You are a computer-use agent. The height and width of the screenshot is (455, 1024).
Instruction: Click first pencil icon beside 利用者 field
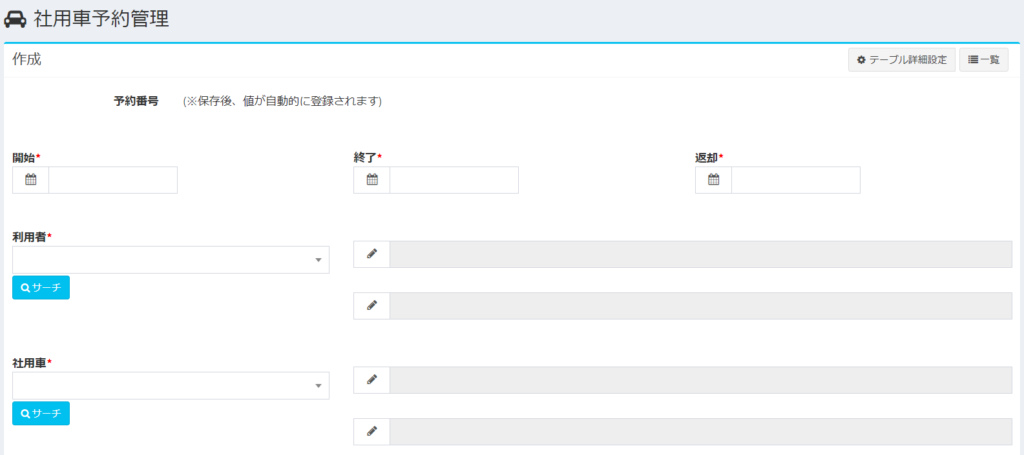(x=372, y=255)
